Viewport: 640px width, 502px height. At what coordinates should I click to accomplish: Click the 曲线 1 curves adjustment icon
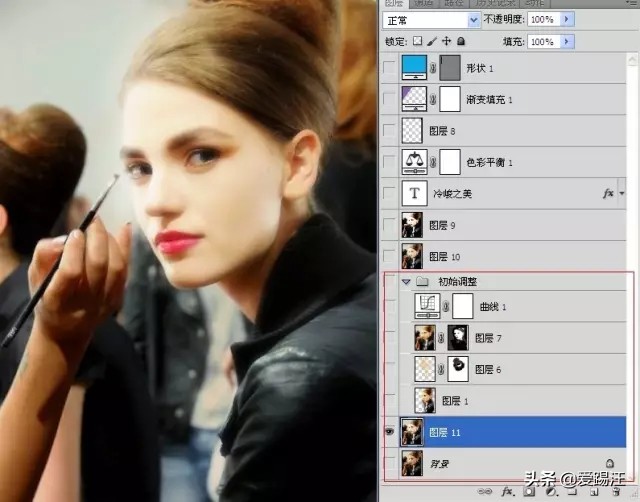click(429, 307)
